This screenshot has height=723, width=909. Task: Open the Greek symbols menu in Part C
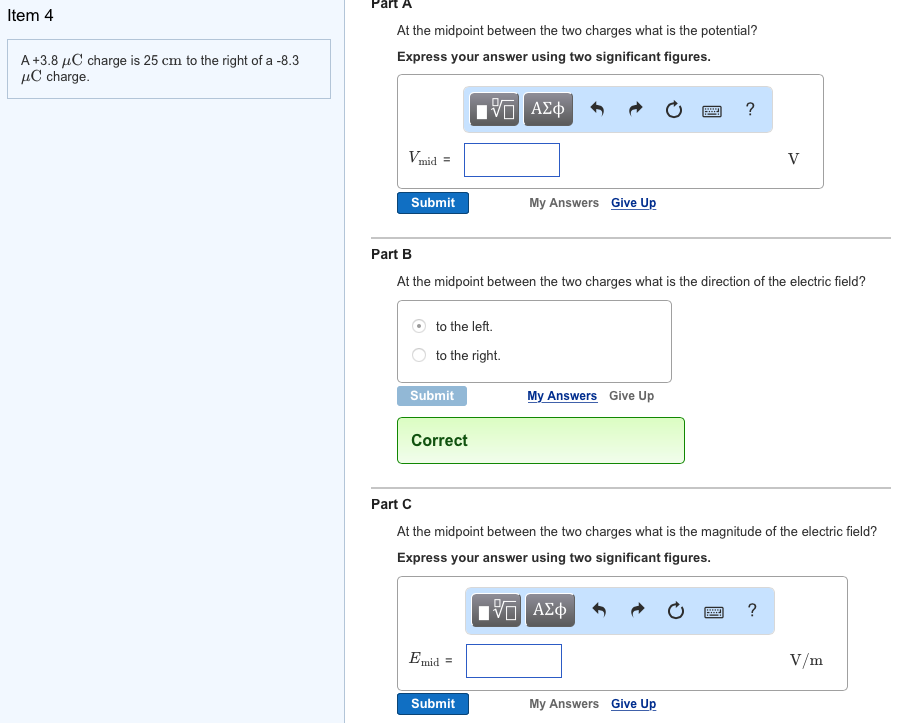coord(550,609)
